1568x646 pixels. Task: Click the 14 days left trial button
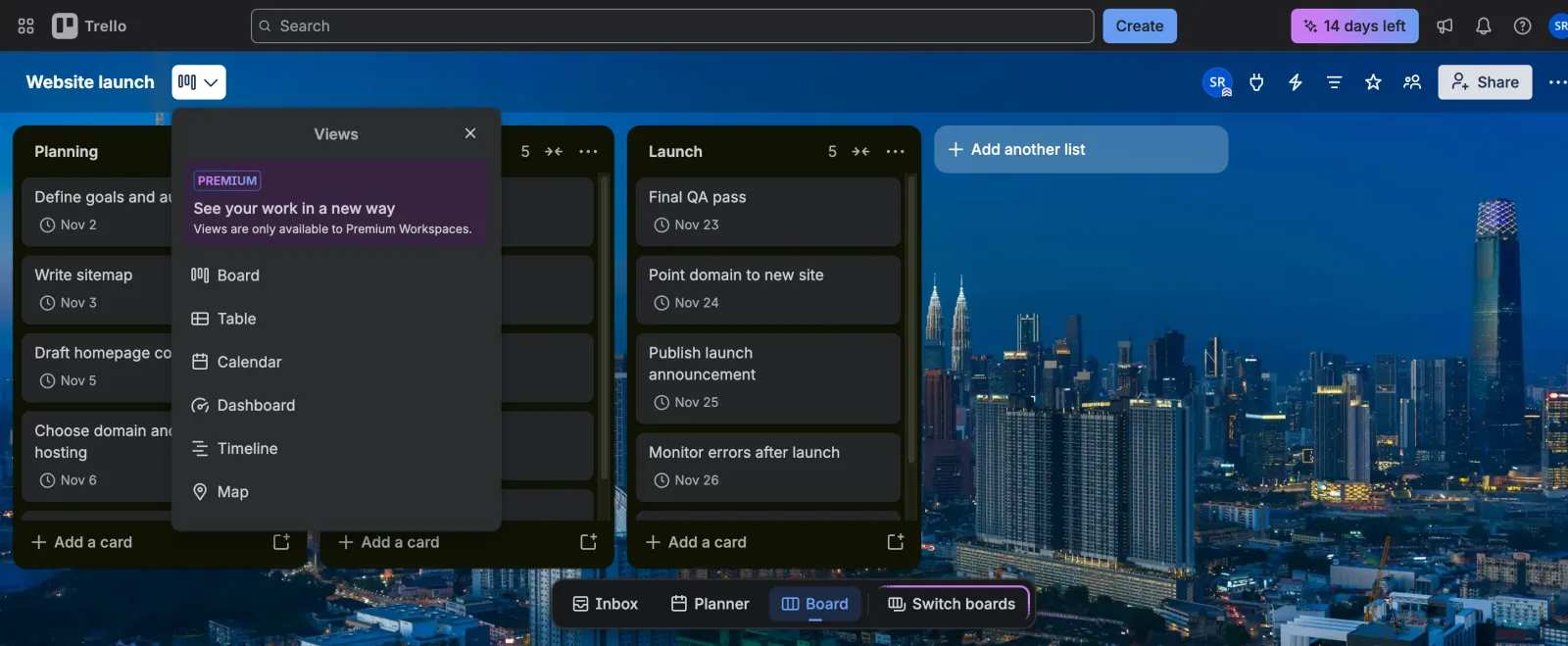[1354, 26]
